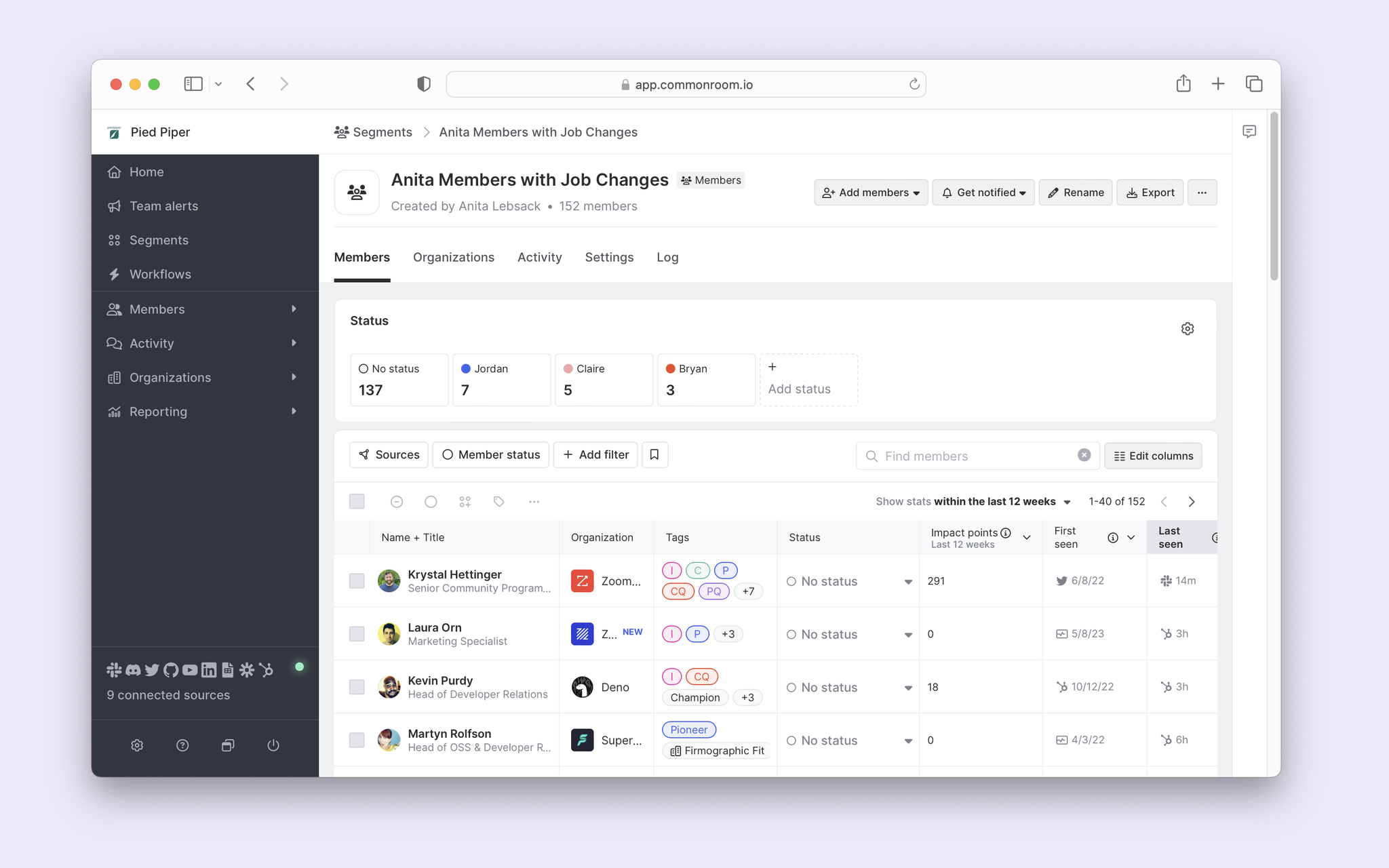Click the Workflows lightning bolt icon
This screenshot has height=868, width=1389.
coord(113,273)
